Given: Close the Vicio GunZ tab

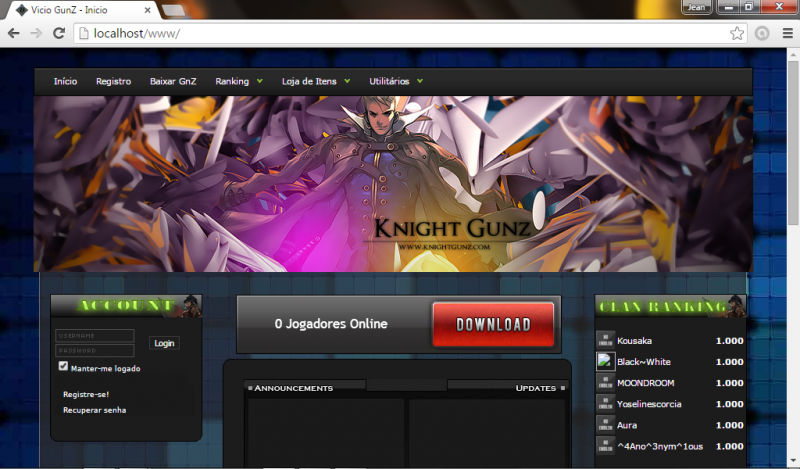Looking at the screenshot, I should [147, 10].
